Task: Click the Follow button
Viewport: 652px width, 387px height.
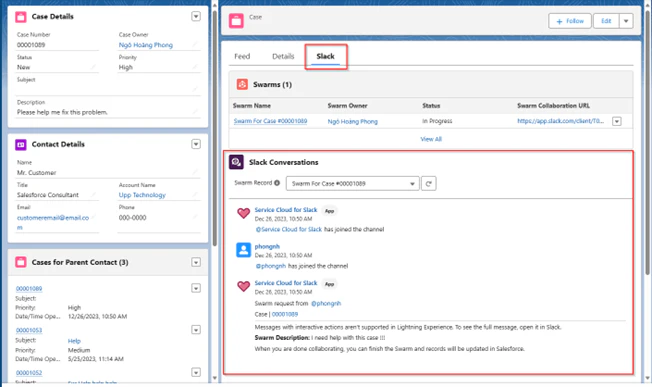Action: click(x=570, y=21)
